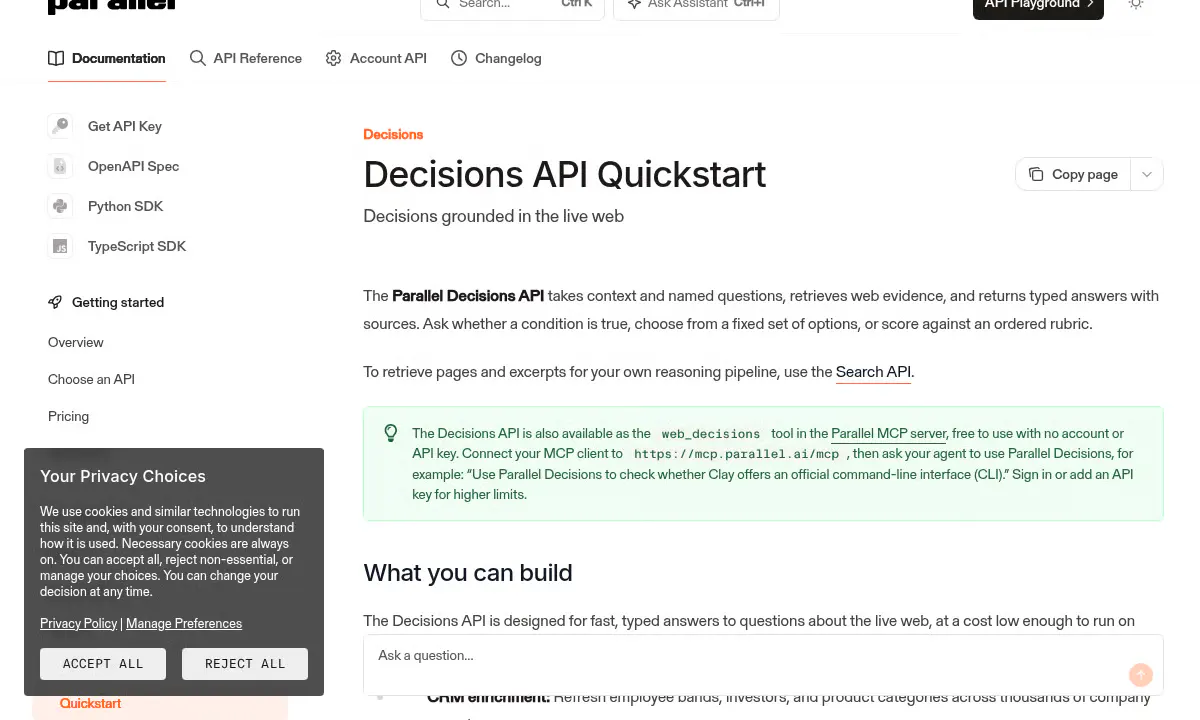Switch to the API Reference tab
Image resolution: width=1200 pixels, height=720 pixels.
coord(246,58)
